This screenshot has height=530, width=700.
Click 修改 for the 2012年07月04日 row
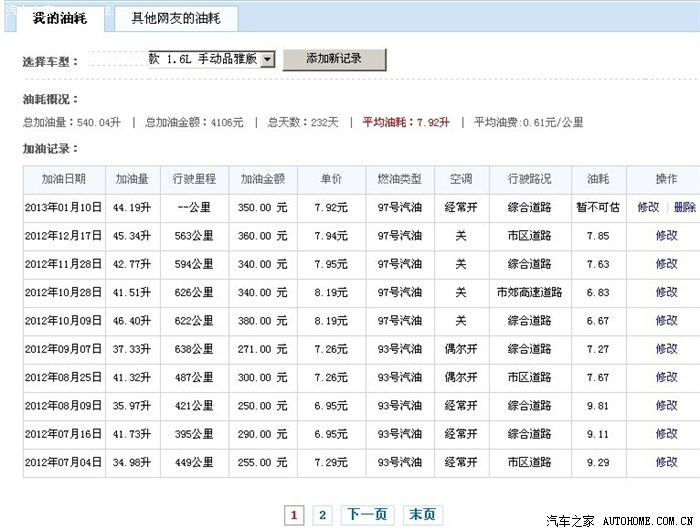click(667, 462)
